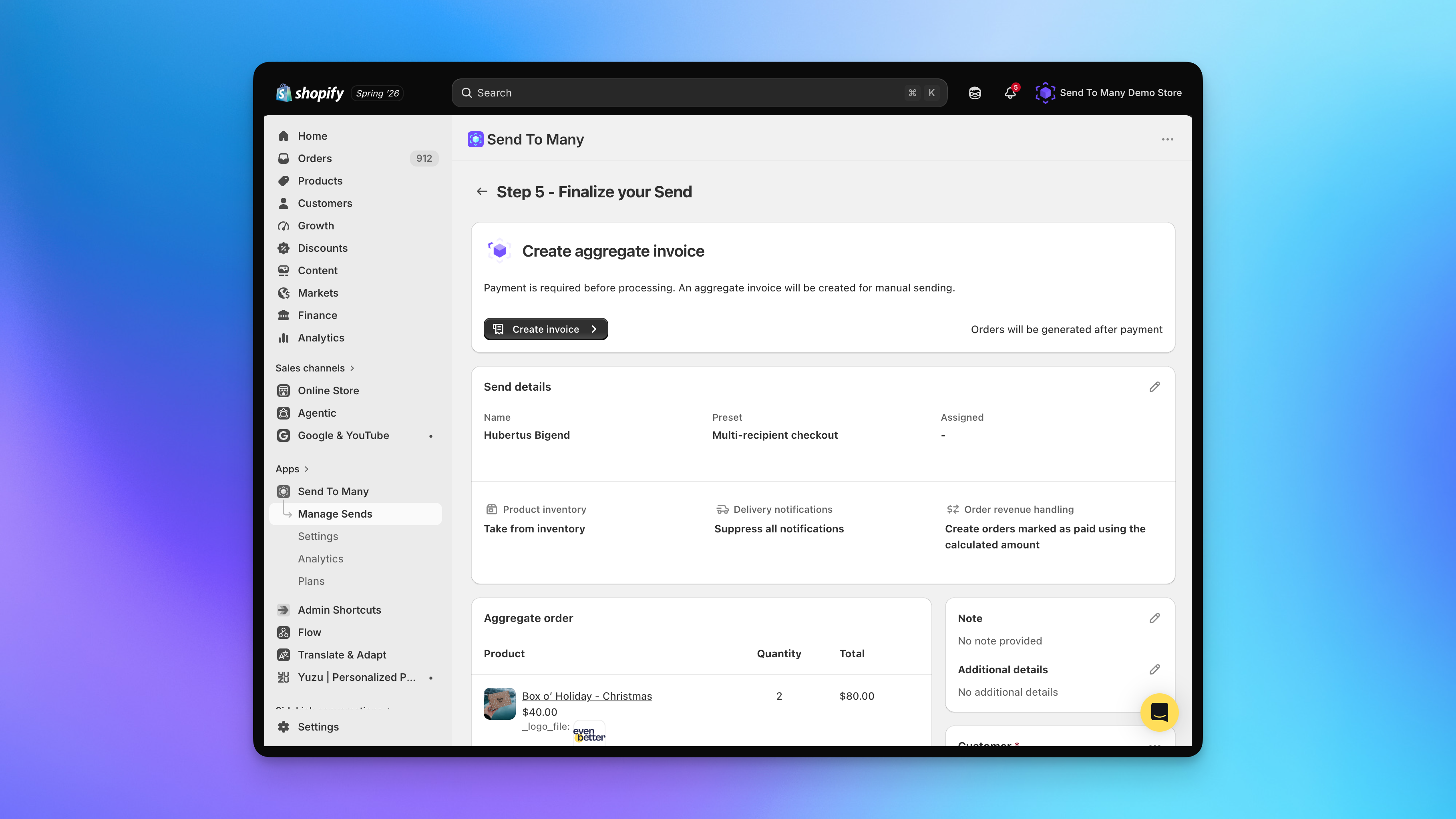
Task: Open Manage Sends in the sidebar
Action: [x=356, y=514]
